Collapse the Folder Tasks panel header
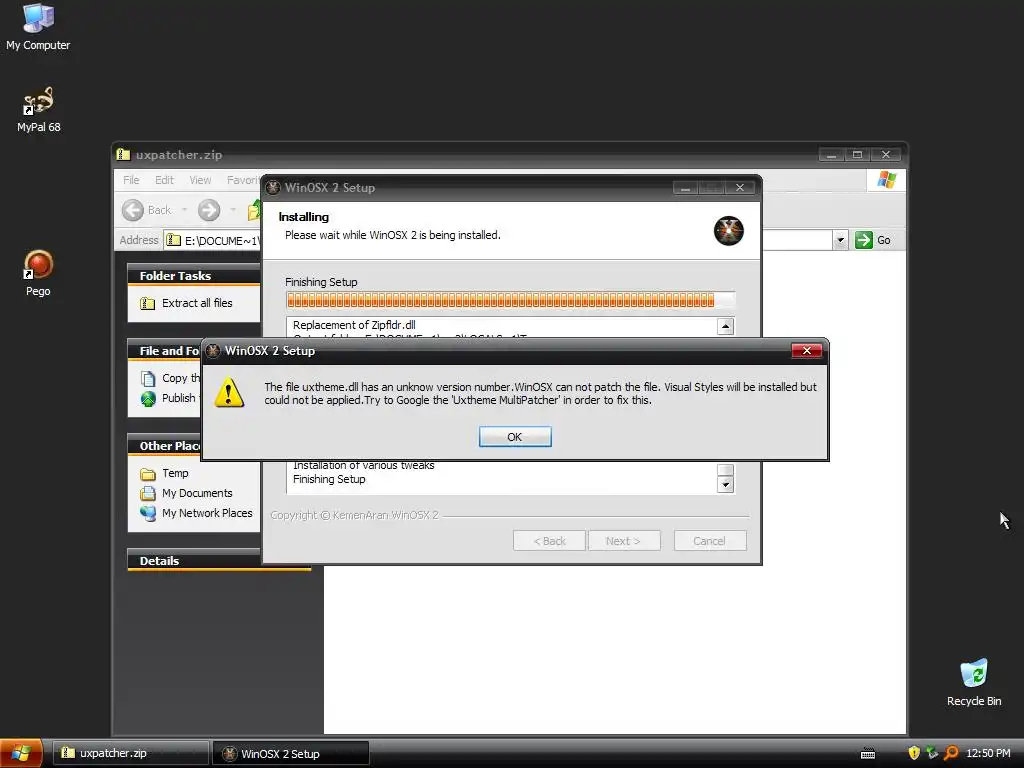This screenshot has width=1024, height=768. pyautogui.click(x=193, y=276)
